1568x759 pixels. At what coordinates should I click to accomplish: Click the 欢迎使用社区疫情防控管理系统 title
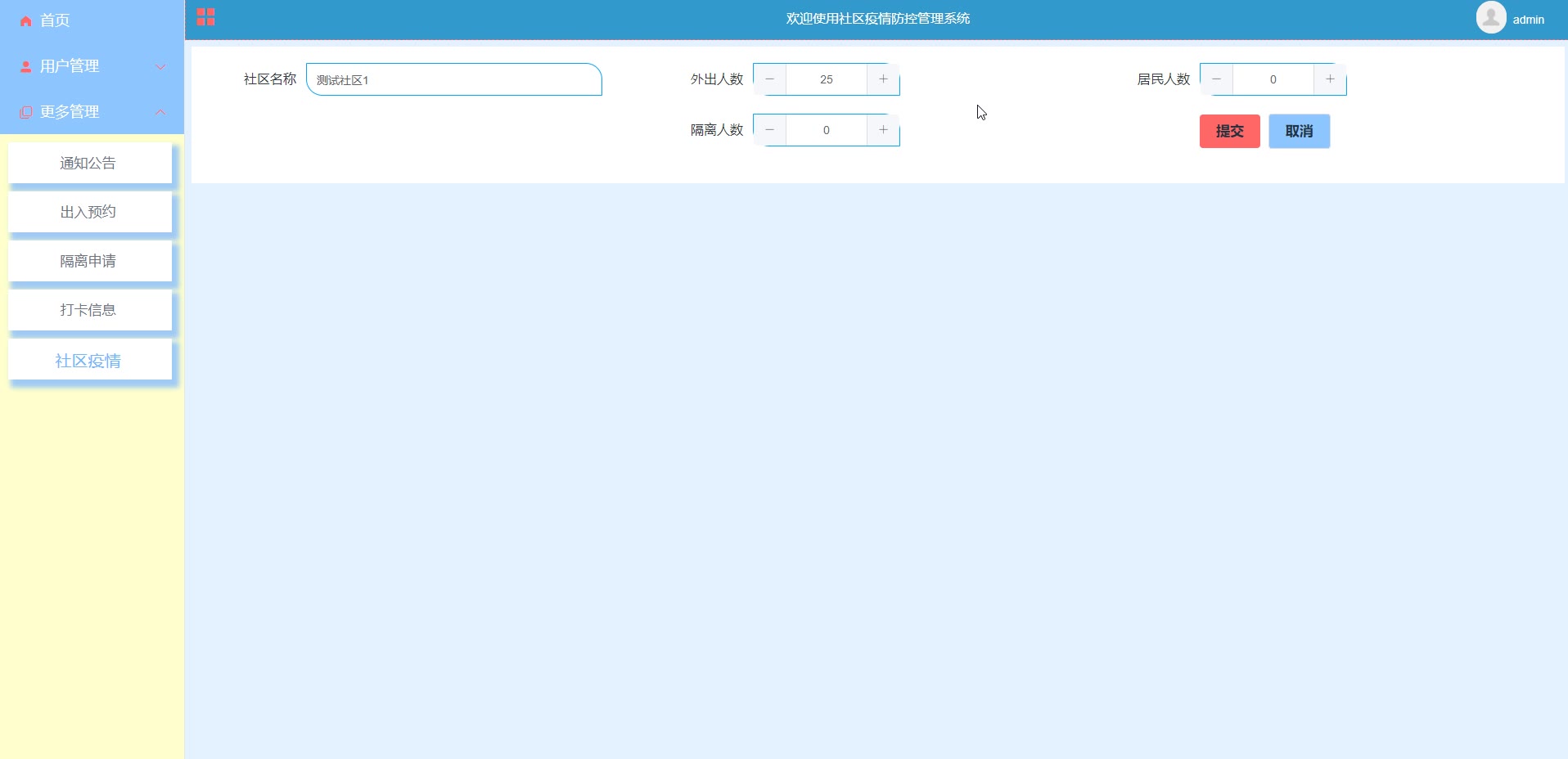[878, 19]
